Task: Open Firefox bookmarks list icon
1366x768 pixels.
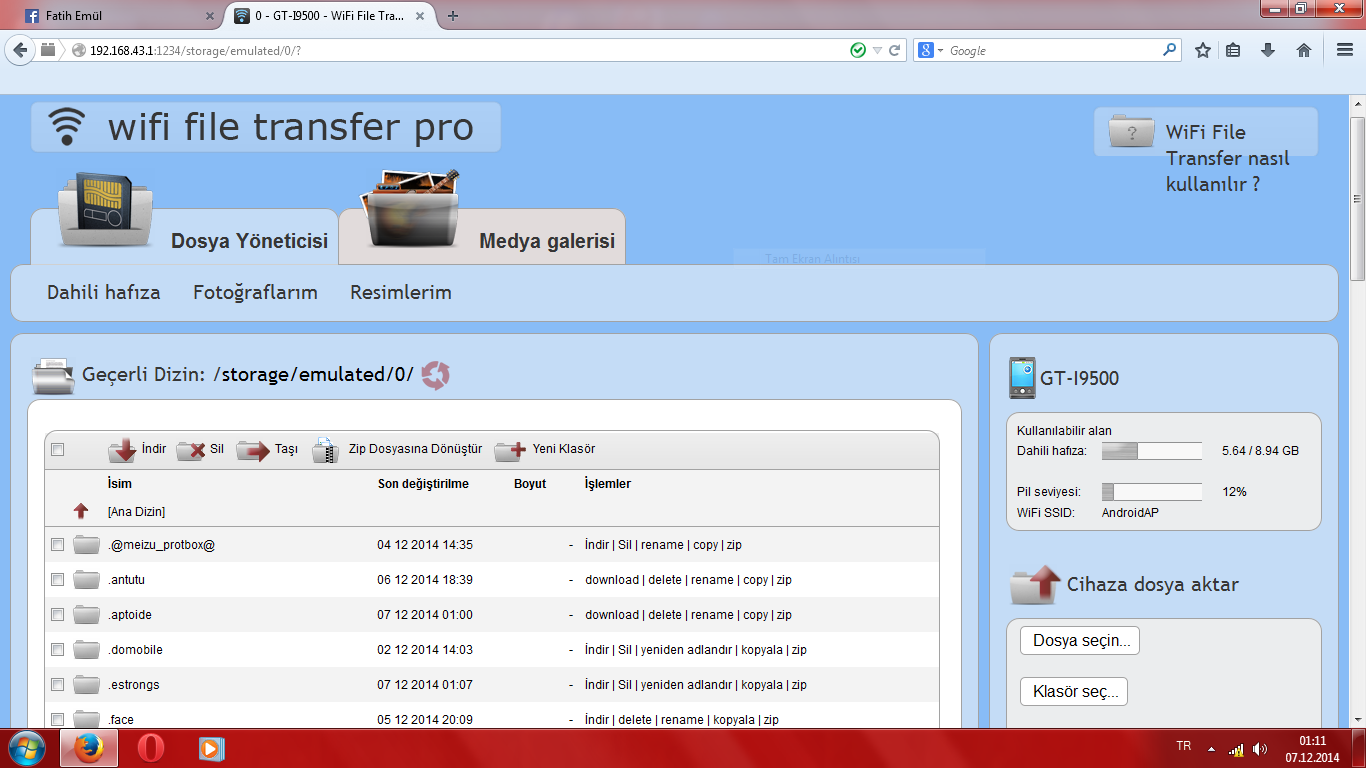Action: tap(1233, 50)
